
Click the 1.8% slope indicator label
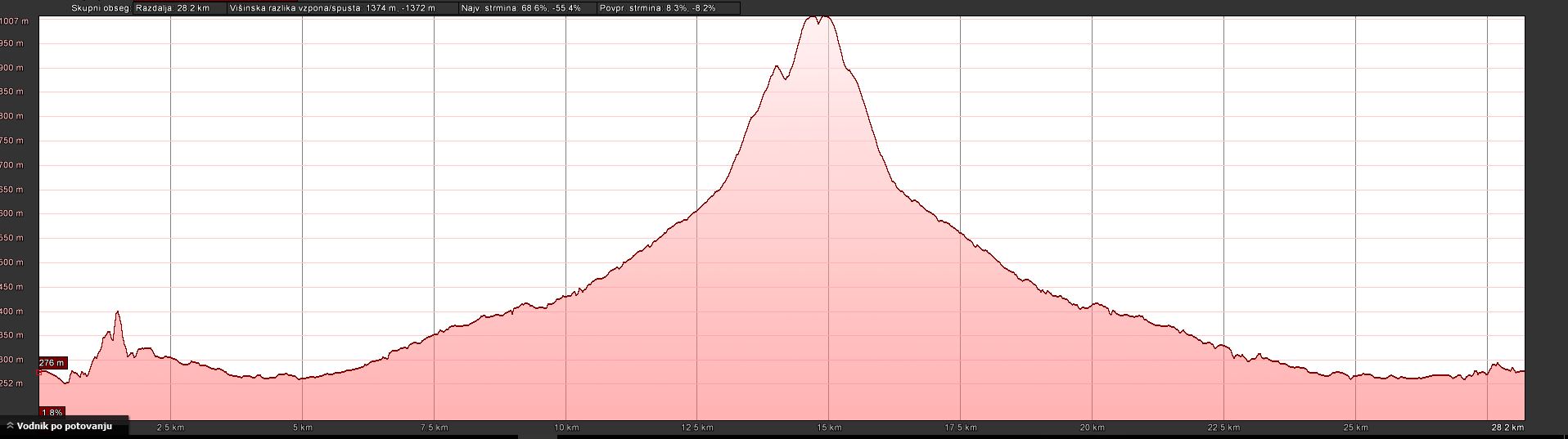(x=52, y=413)
